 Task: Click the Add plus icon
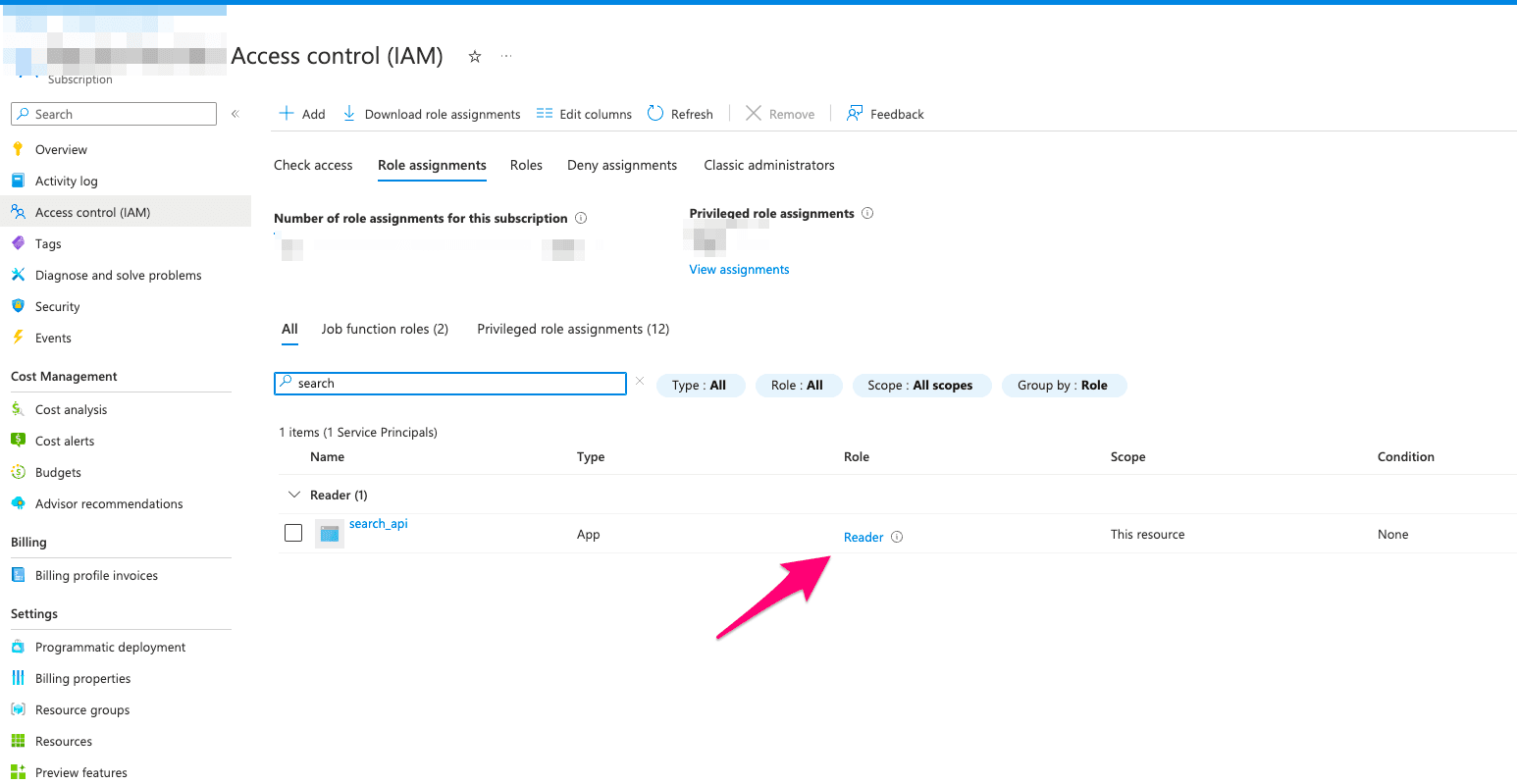(x=287, y=114)
